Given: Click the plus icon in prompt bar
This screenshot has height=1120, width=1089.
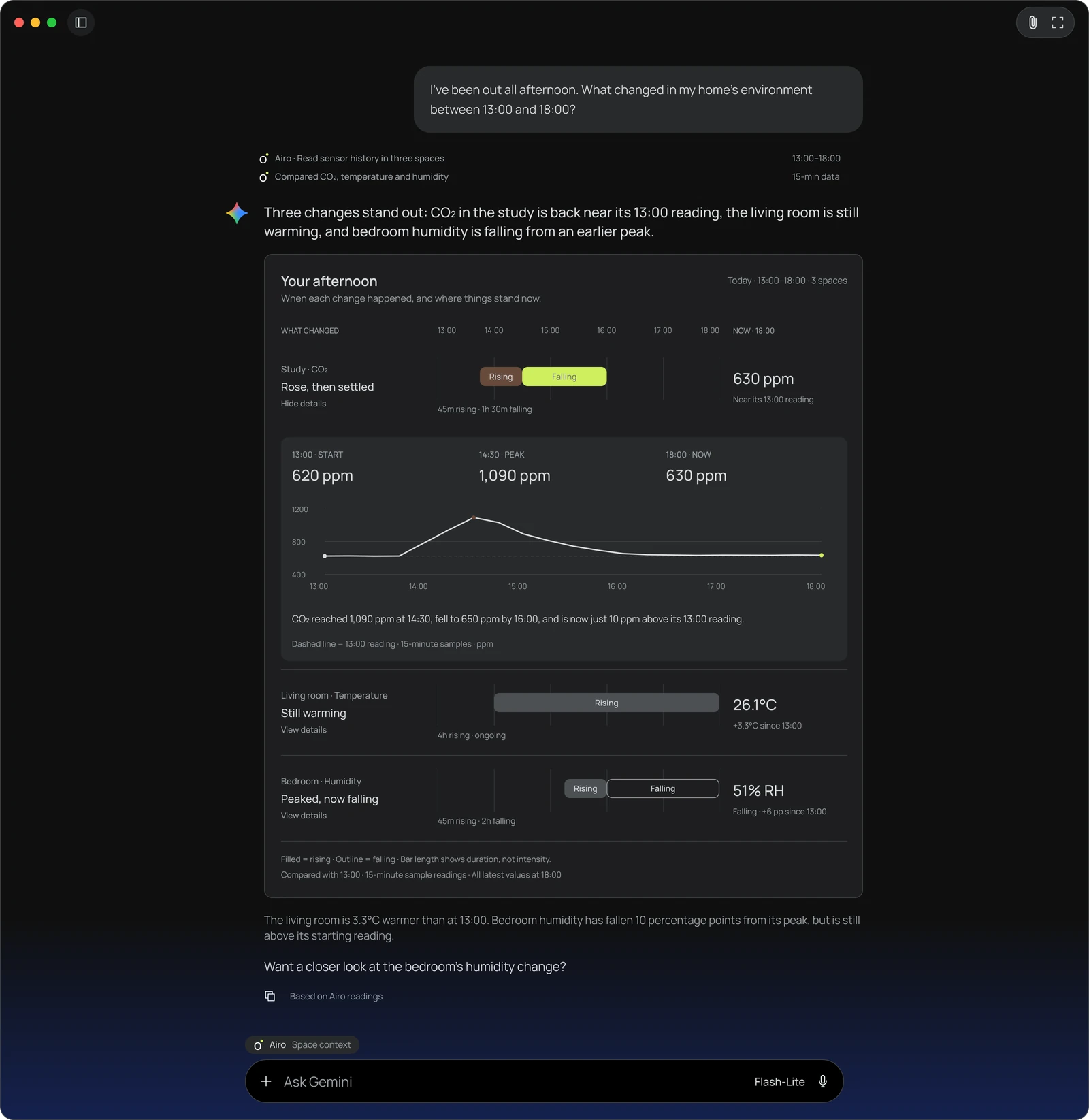Looking at the screenshot, I should click(266, 1081).
